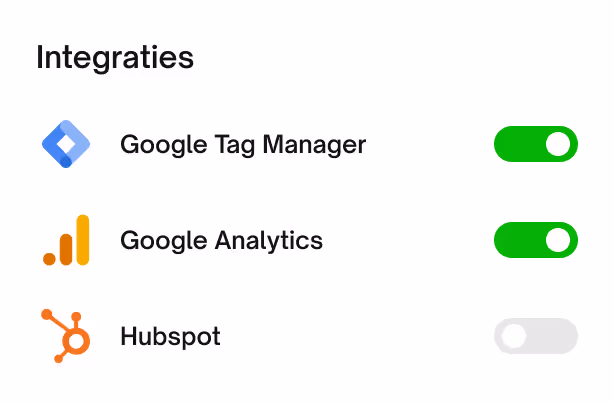The height and width of the screenshot is (402, 614).
Task: Select the blue diamond Tag Manager icon
Action: pos(66,145)
